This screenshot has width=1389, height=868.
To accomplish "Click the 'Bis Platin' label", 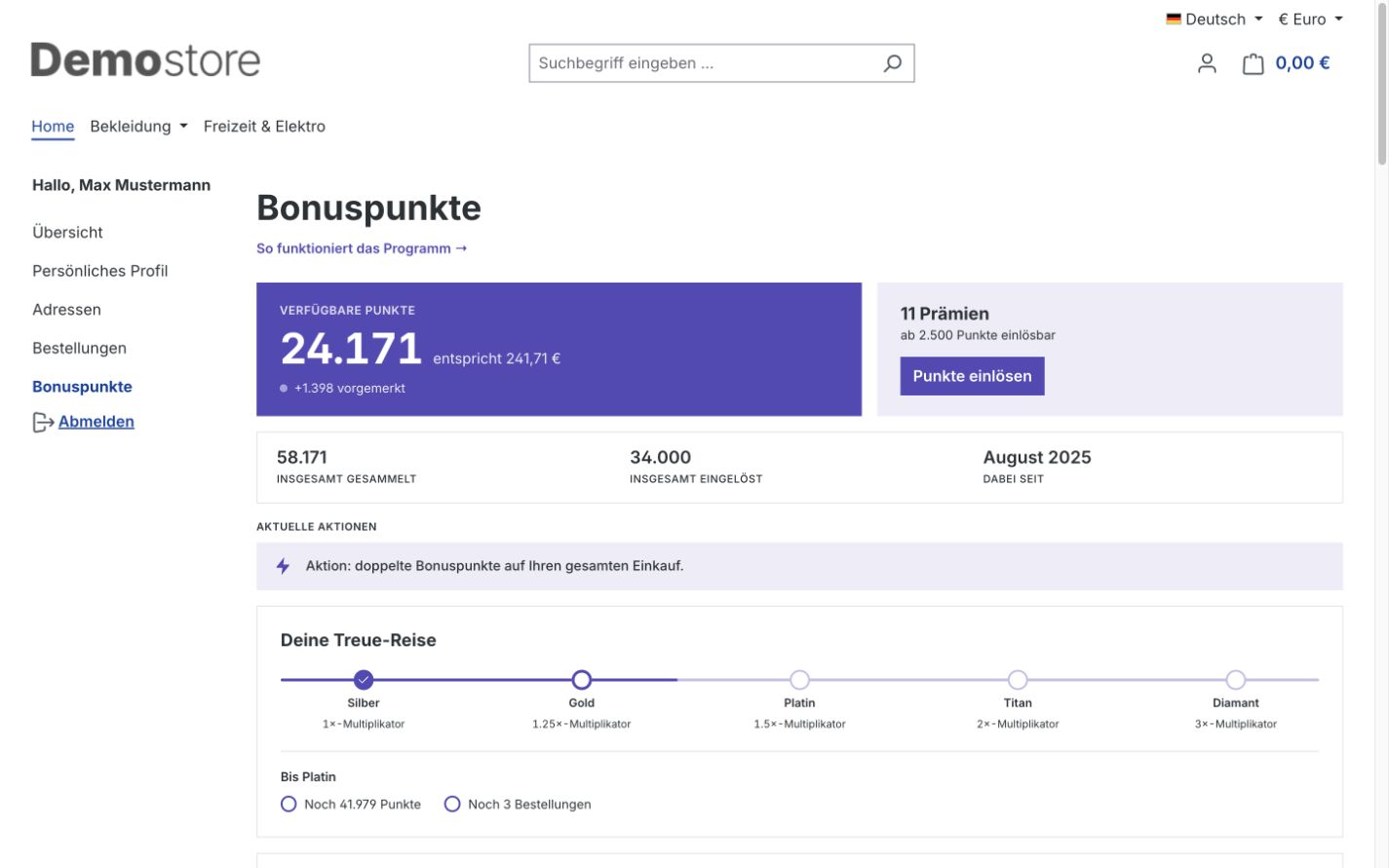I will coord(308,776).
